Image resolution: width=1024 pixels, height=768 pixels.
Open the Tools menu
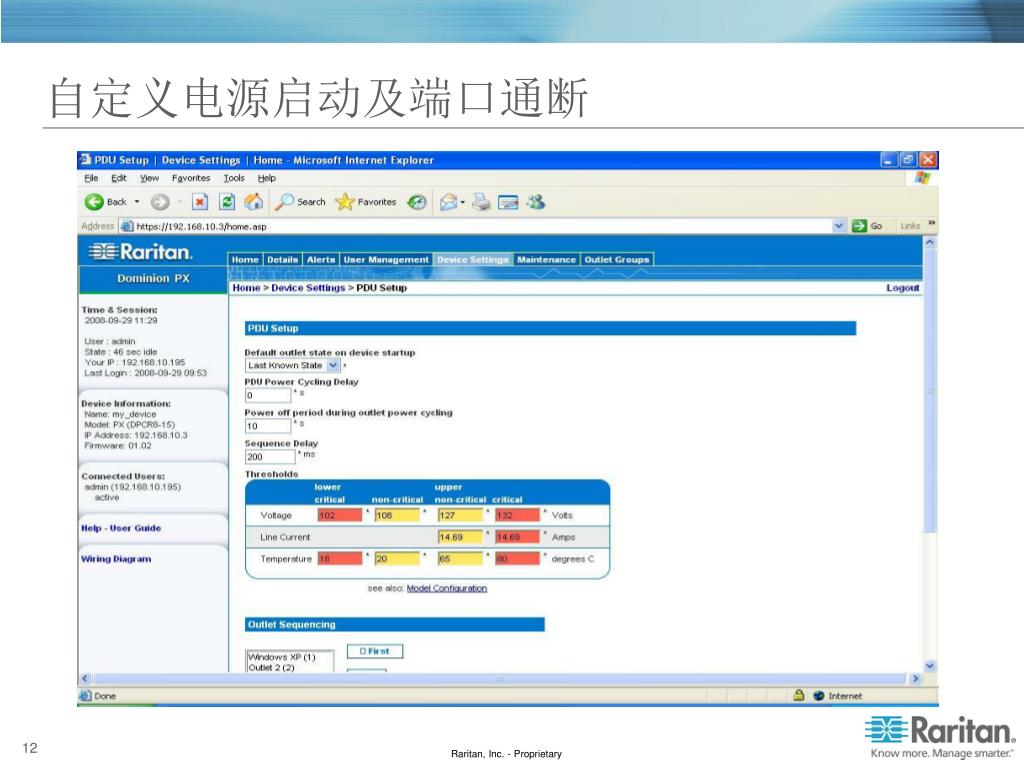(234, 178)
